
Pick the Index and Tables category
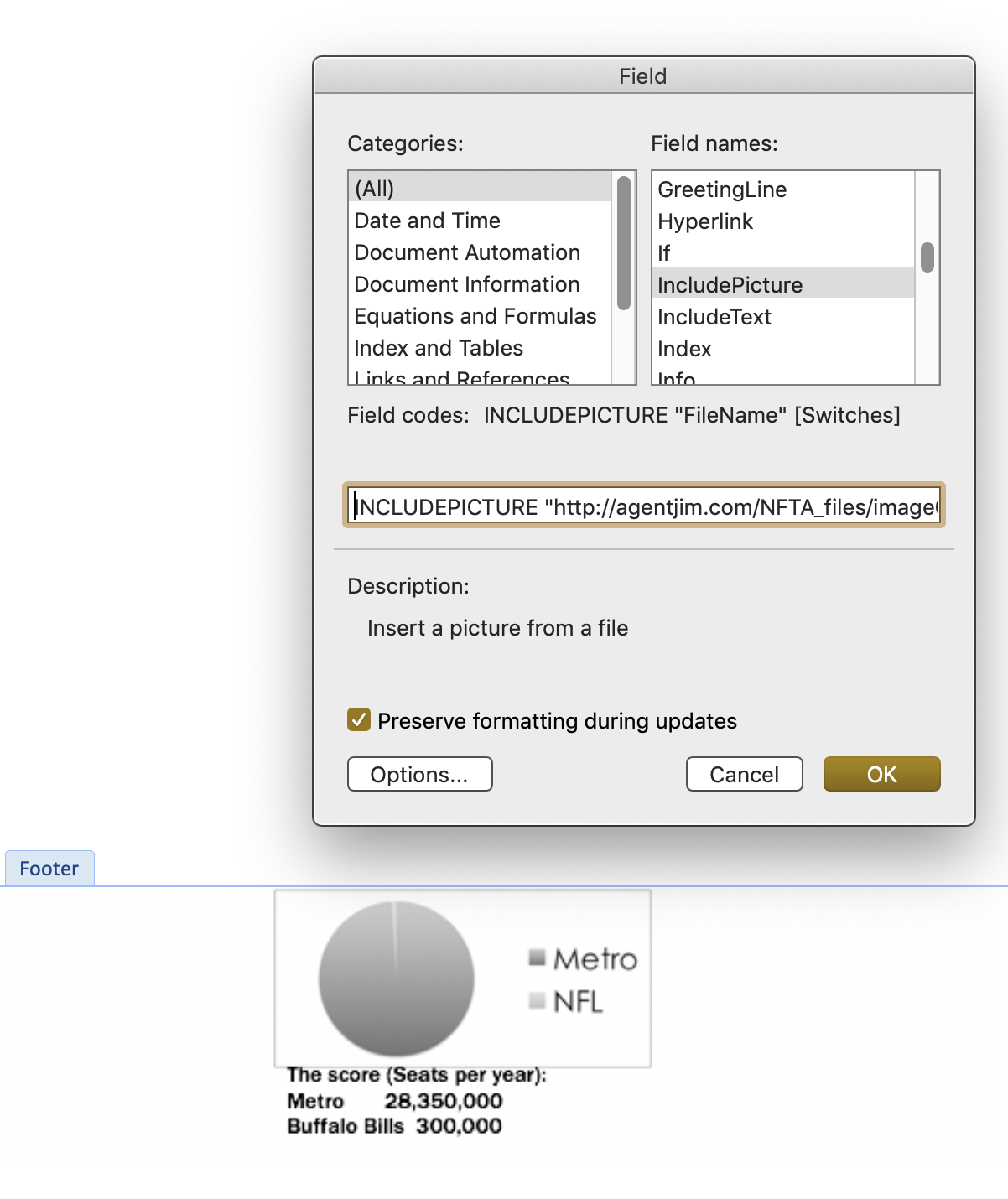click(480, 348)
